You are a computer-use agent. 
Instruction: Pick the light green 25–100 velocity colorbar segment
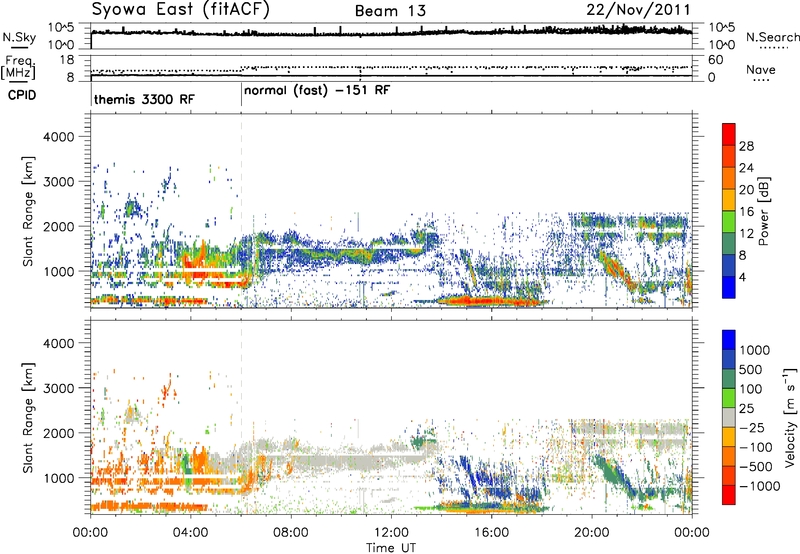[729, 398]
